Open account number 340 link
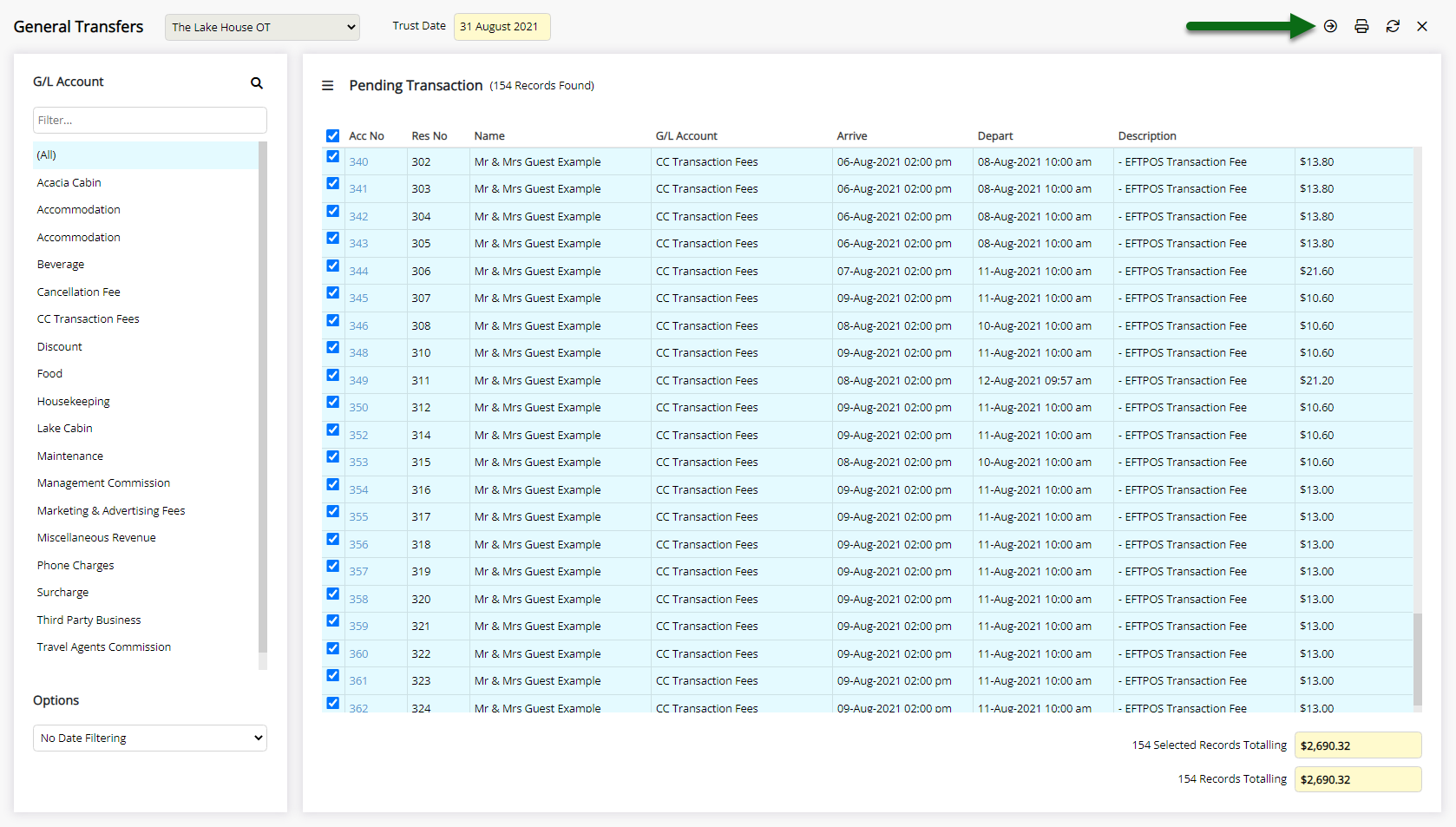The image size is (1456, 827). 358,161
